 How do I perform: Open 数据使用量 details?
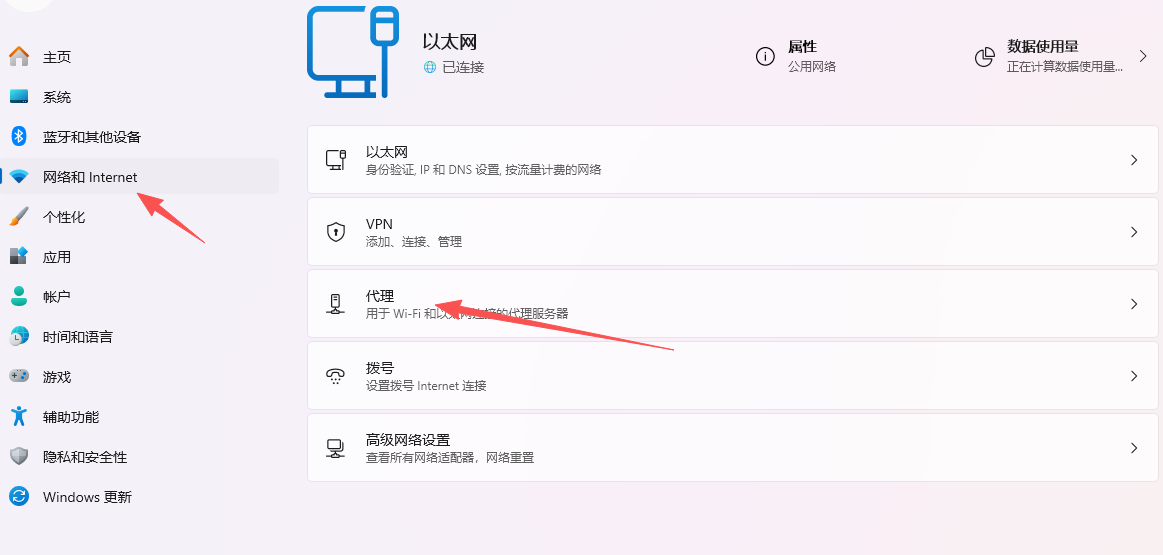click(1061, 56)
